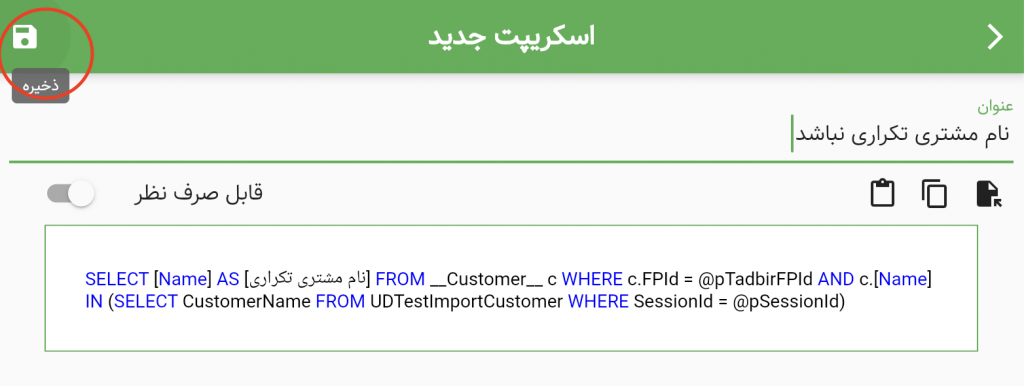
Task: Import script from file icon
Action: (989, 194)
